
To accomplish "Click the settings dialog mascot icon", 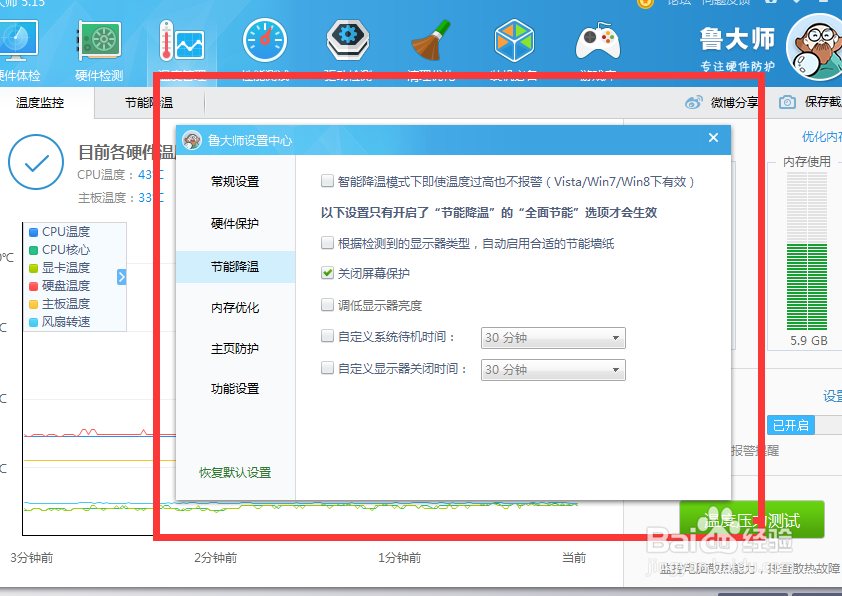I will [x=192, y=140].
